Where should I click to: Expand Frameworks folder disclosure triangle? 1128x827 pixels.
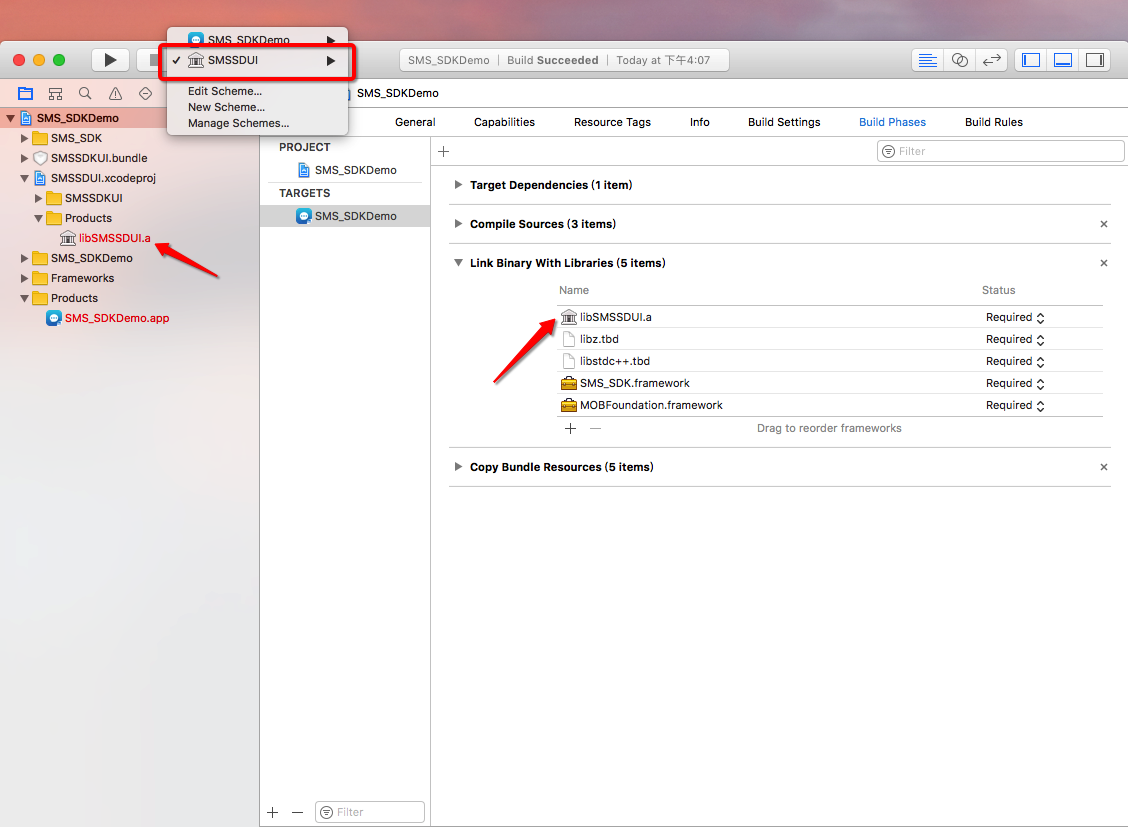pyautogui.click(x=24, y=278)
